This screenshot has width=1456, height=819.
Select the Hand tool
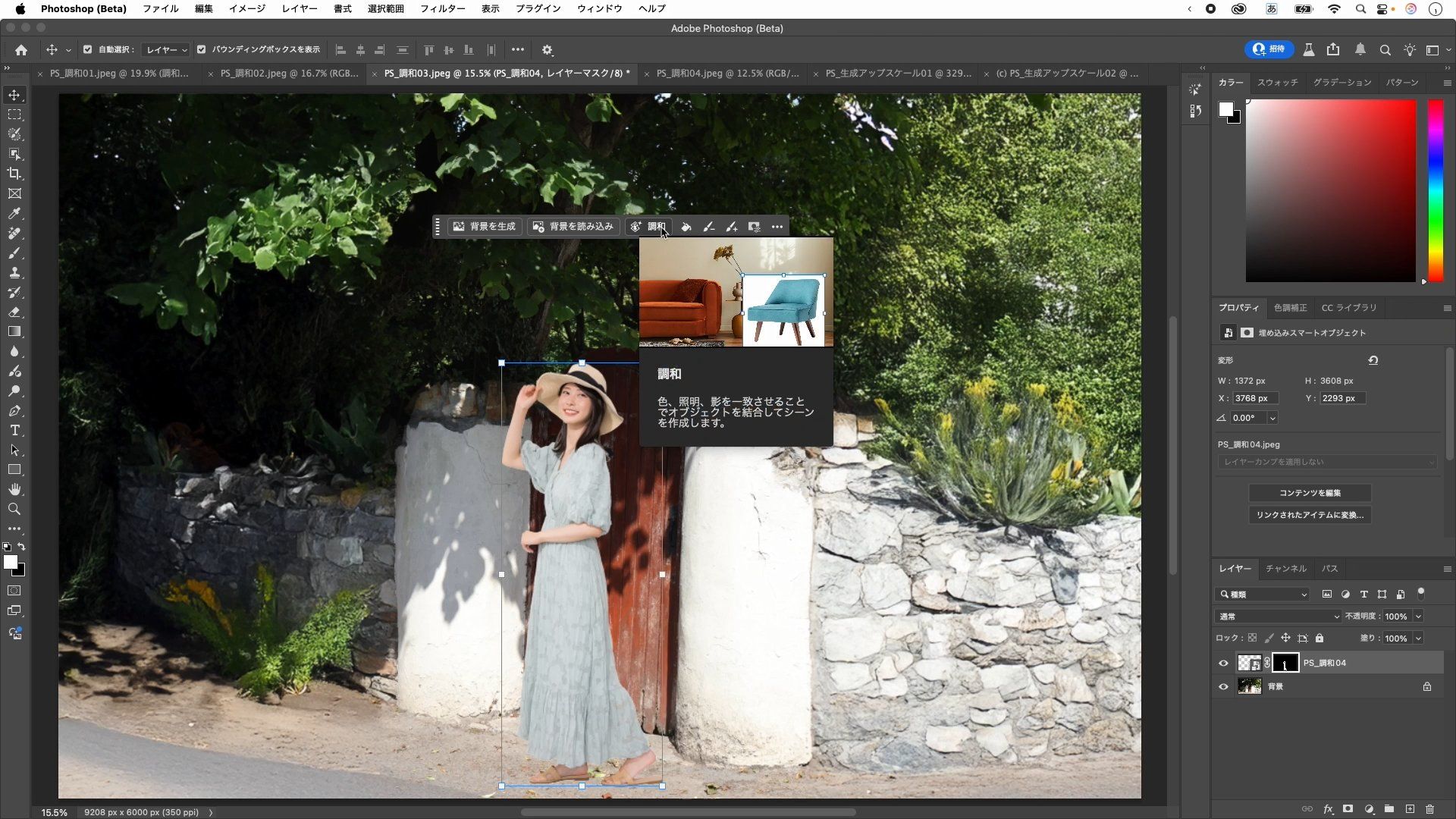(x=14, y=489)
